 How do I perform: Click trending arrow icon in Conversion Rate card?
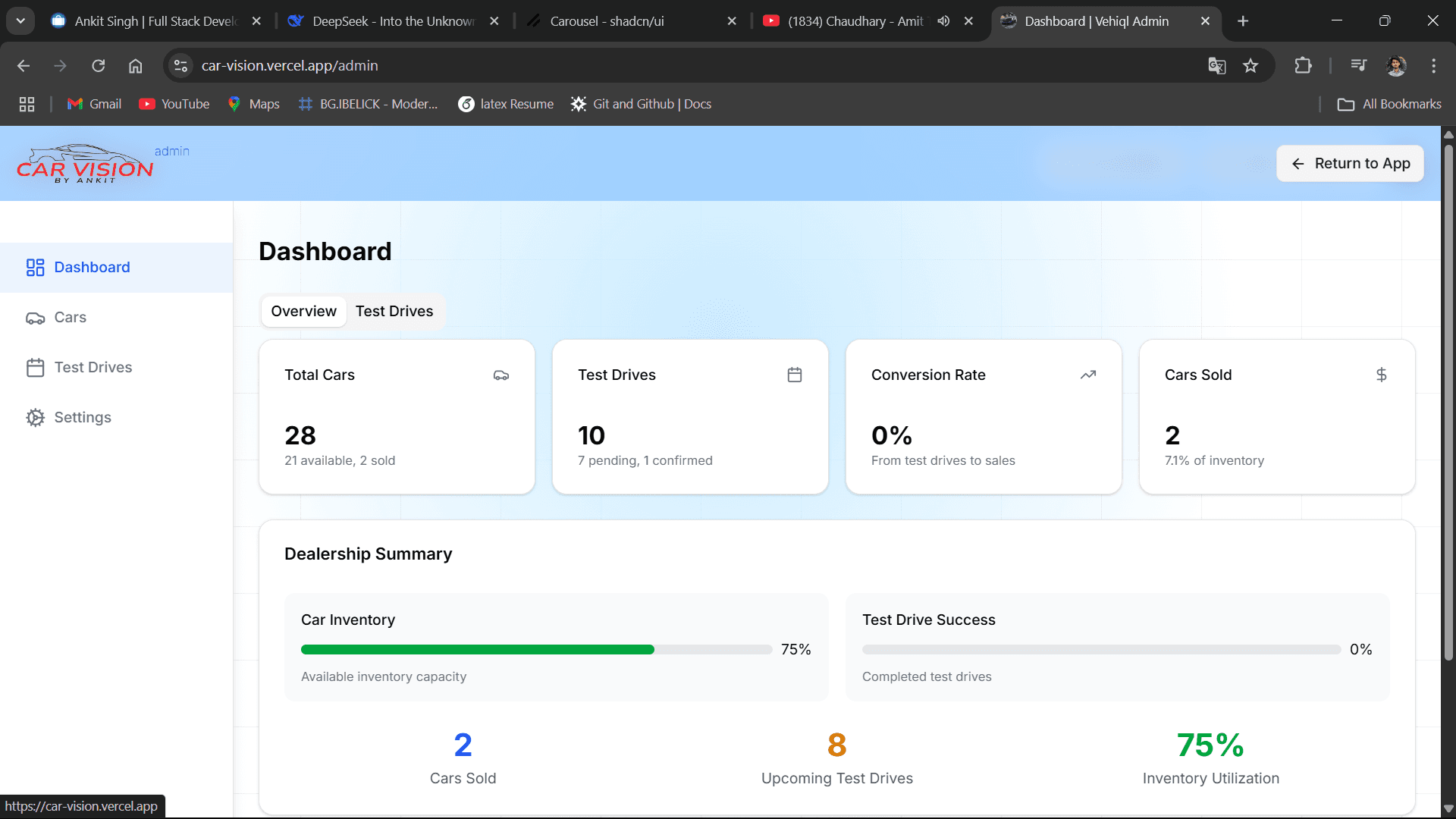pos(1088,375)
